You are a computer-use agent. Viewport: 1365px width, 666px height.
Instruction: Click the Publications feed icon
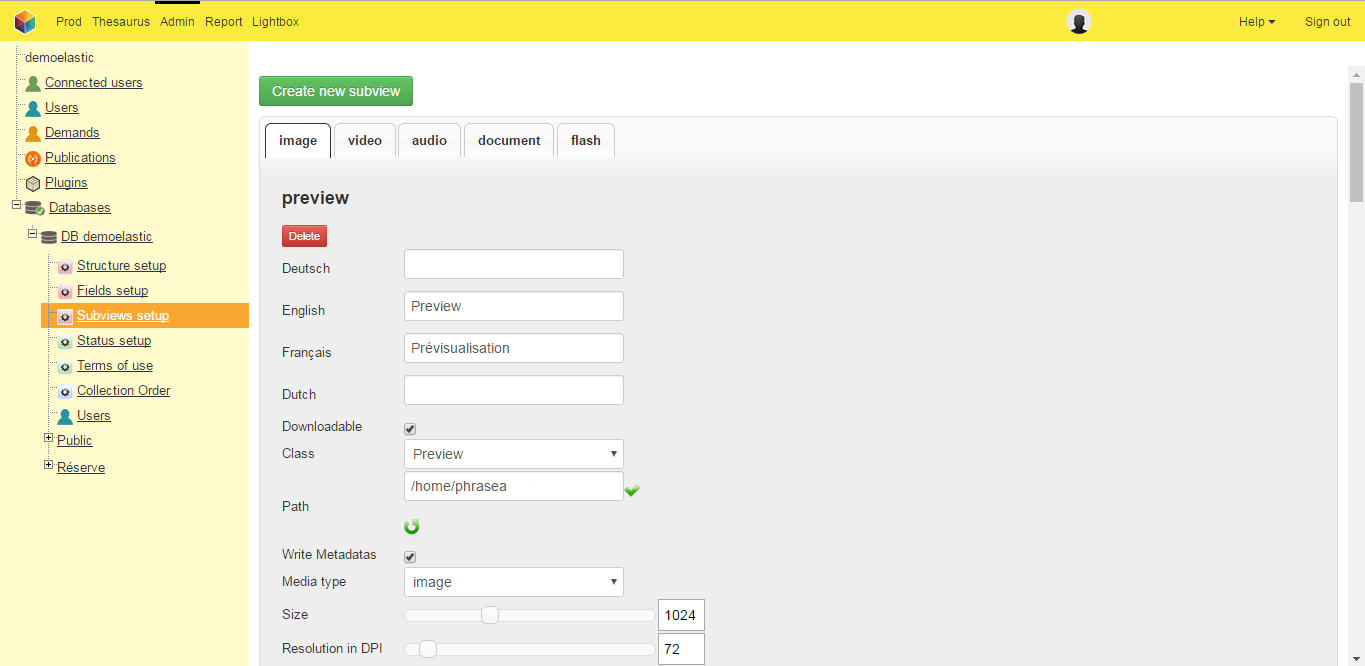33,158
